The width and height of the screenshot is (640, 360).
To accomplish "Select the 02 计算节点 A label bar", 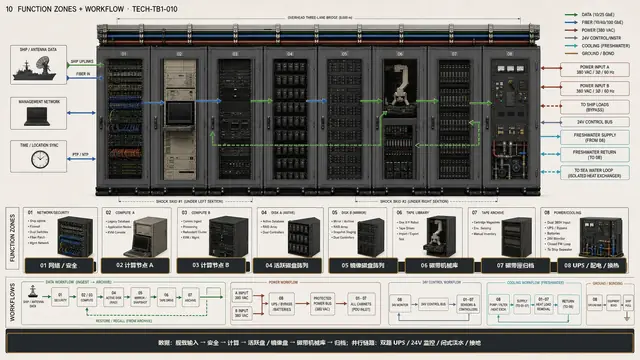I will (x=135, y=265).
